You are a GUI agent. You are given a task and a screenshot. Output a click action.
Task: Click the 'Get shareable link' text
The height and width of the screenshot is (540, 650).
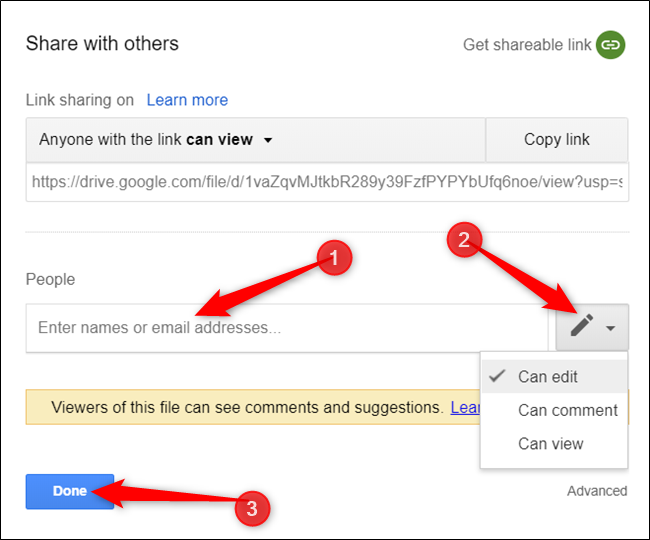tap(526, 45)
